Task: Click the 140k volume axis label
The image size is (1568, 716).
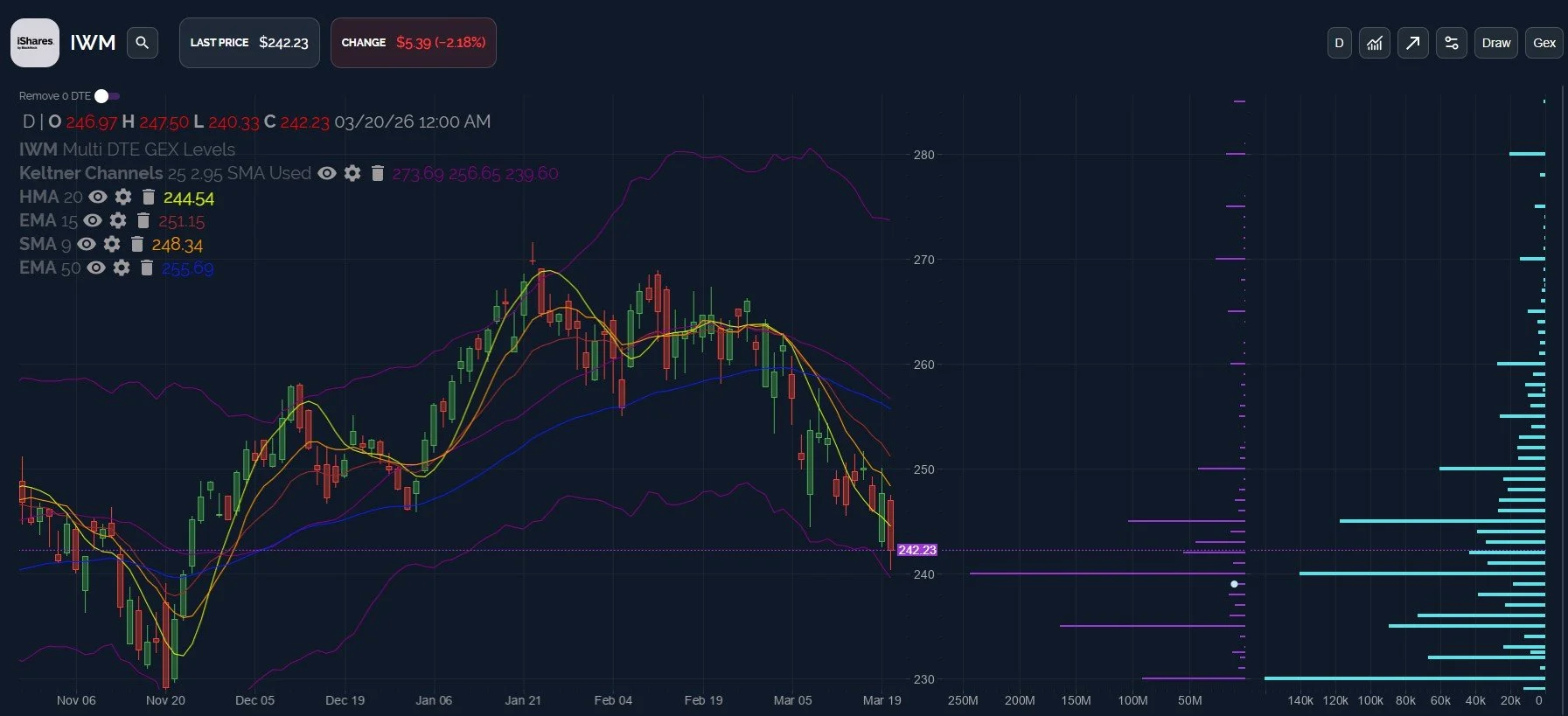Action: pyautogui.click(x=1300, y=700)
